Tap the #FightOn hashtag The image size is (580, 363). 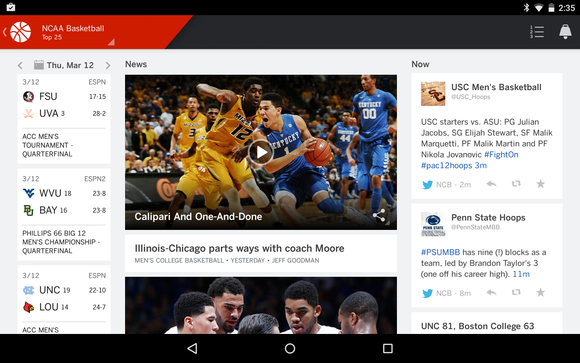pos(501,155)
